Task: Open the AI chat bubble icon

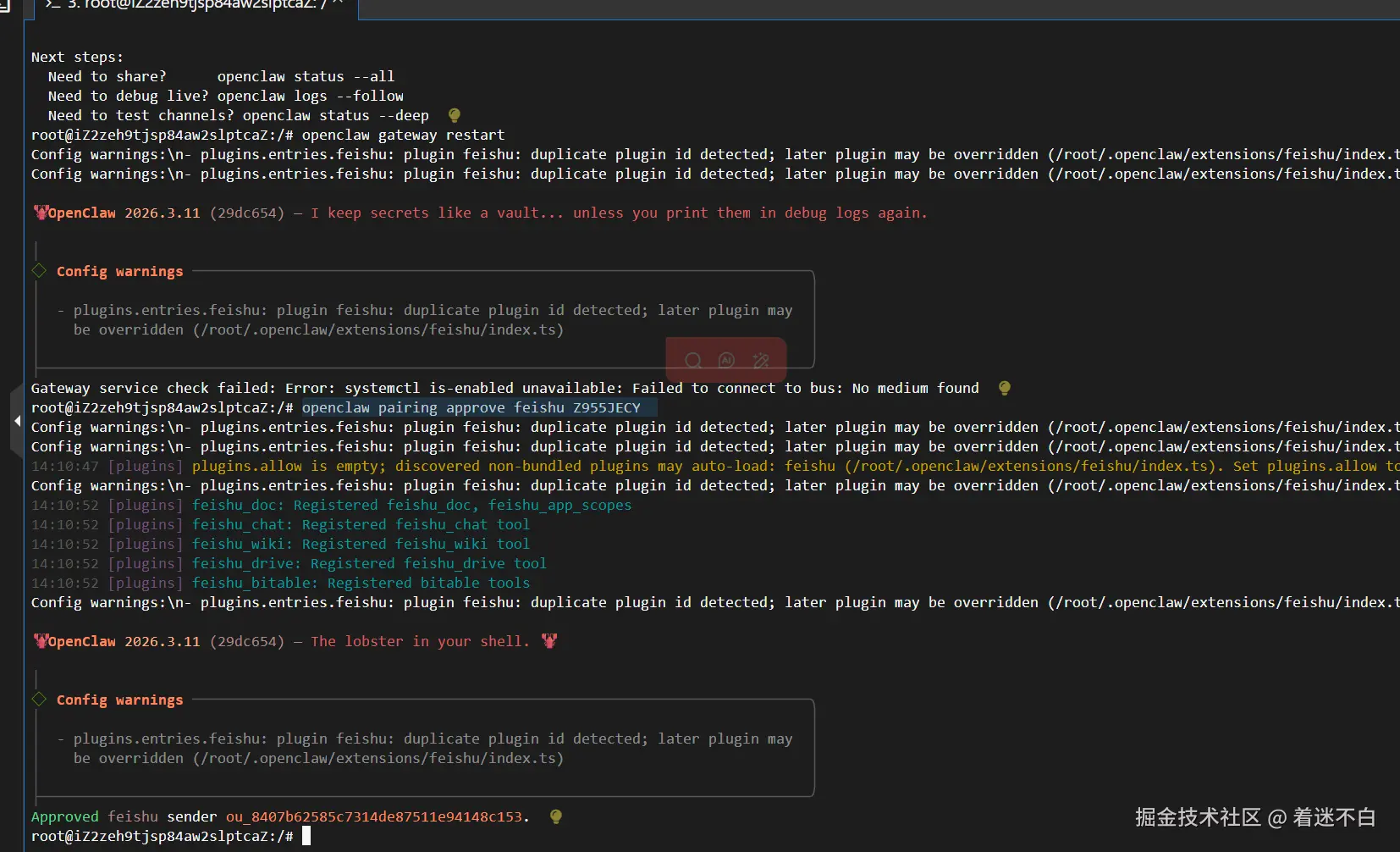Action: [726, 361]
